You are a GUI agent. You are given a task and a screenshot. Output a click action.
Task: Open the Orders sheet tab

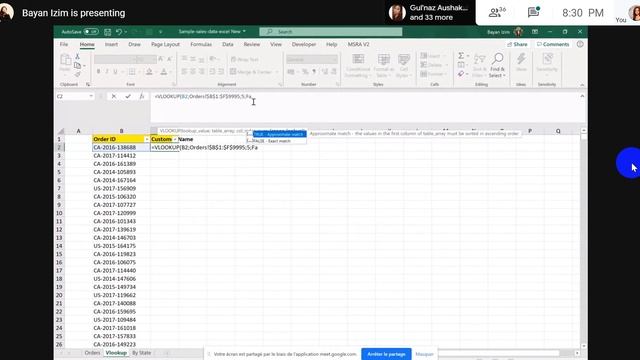[x=92, y=353]
